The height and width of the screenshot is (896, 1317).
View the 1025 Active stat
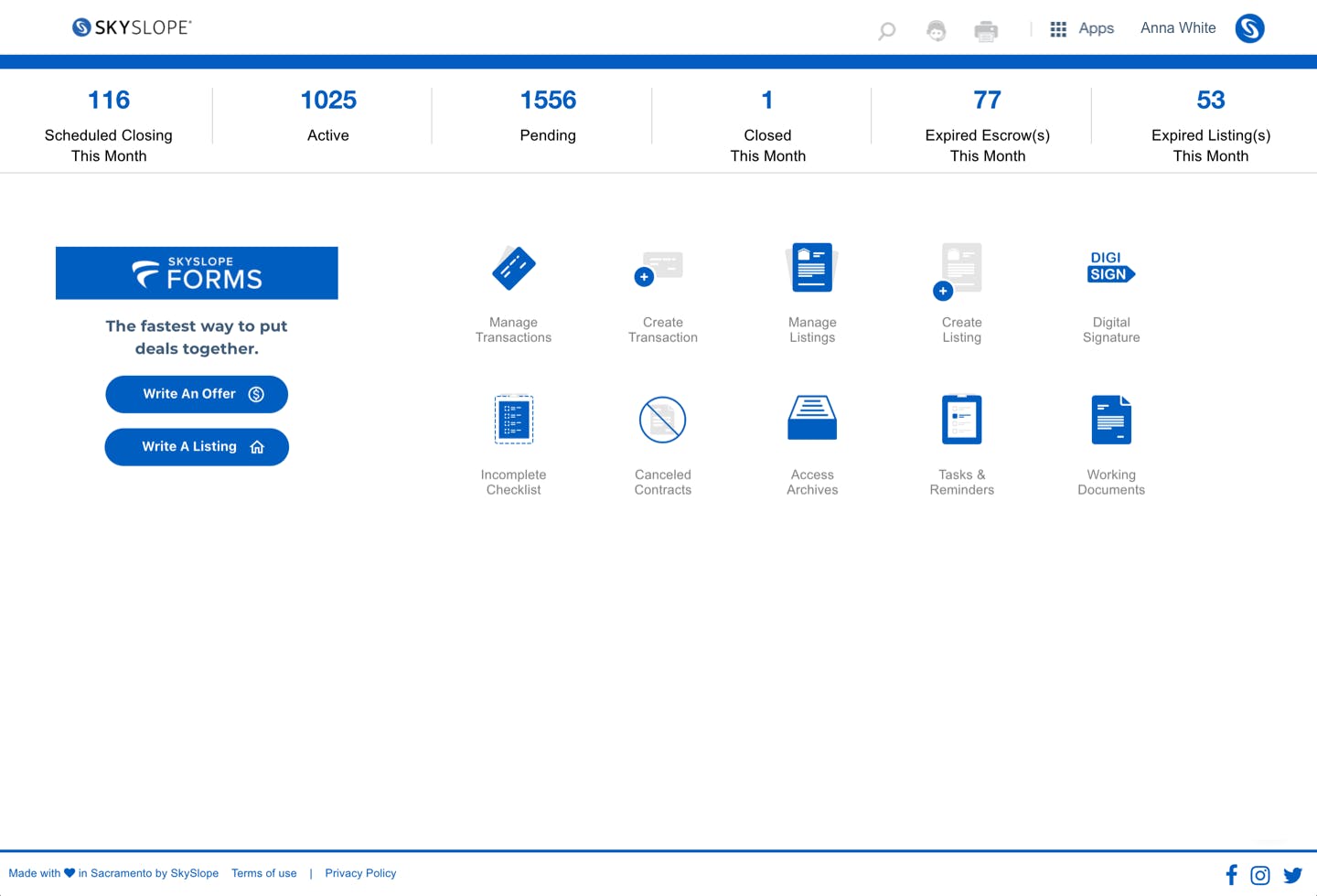click(328, 115)
